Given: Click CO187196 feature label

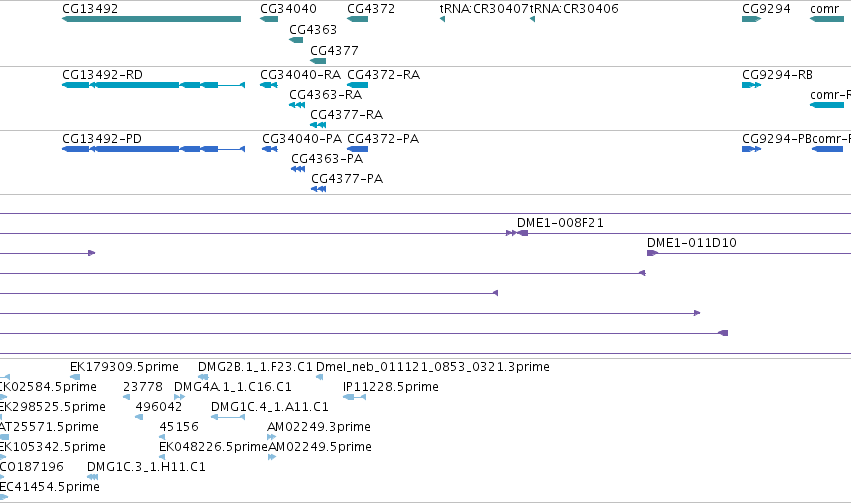Looking at the screenshot, I should tap(31, 467).
